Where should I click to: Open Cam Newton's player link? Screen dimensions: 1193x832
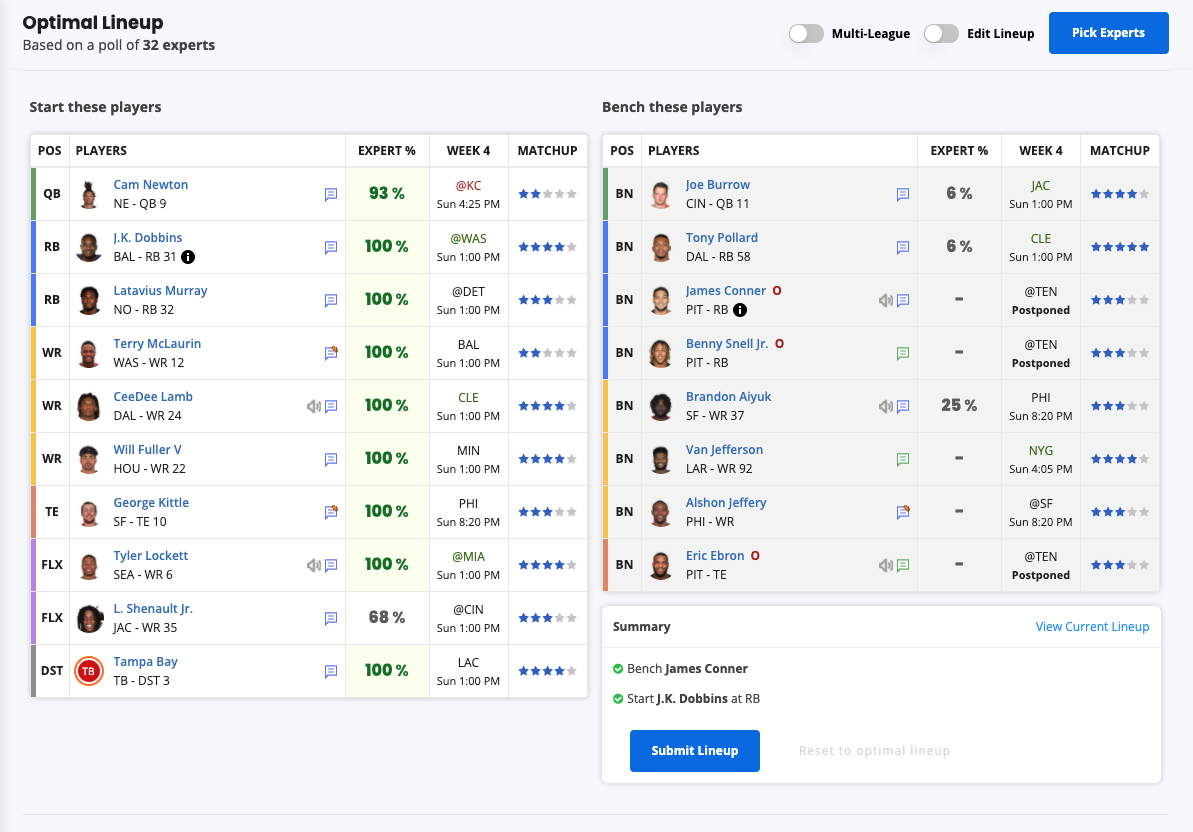151,185
